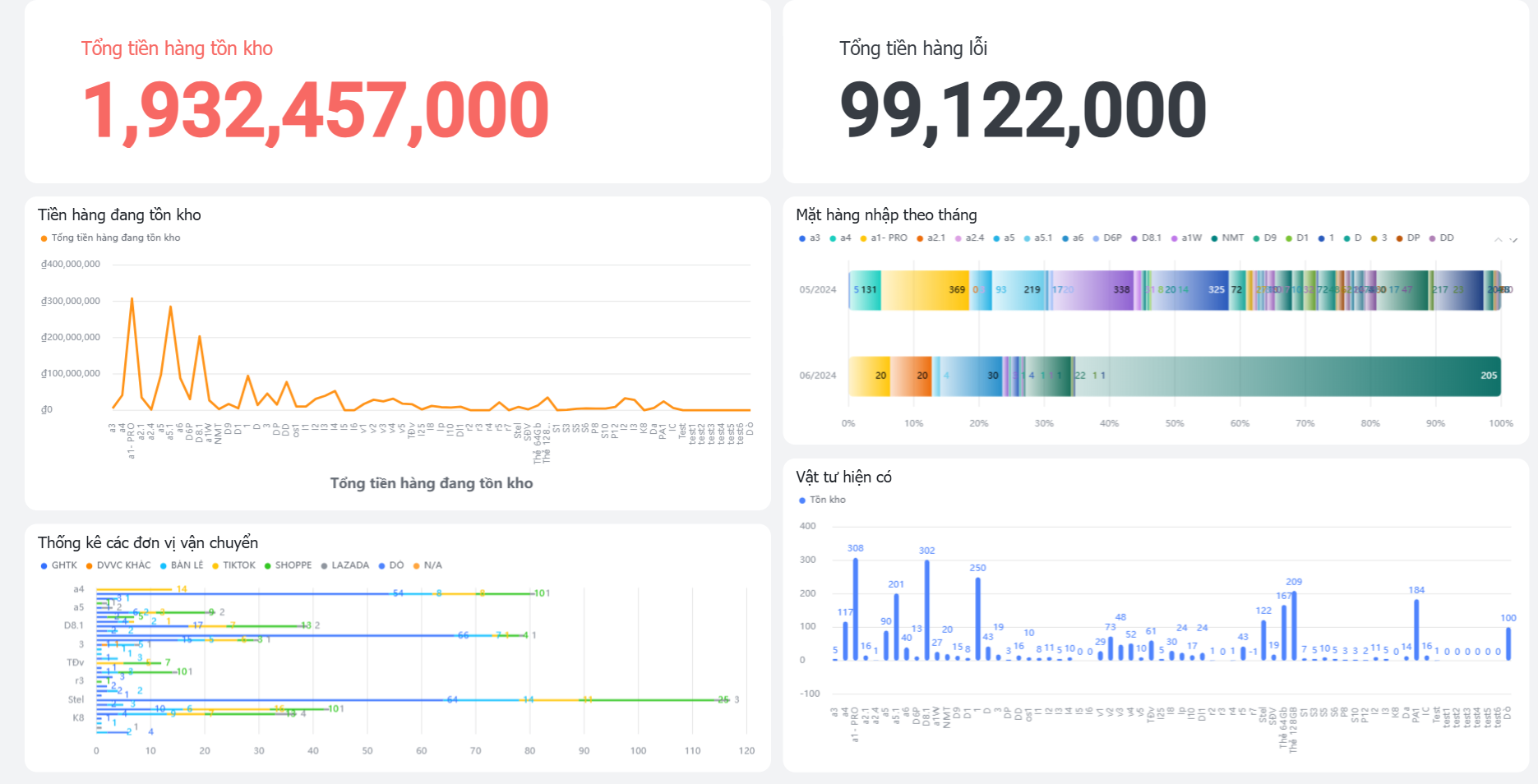Image resolution: width=1538 pixels, height=784 pixels.
Task: Click highest peak of inventory value line
Action: click(x=132, y=298)
